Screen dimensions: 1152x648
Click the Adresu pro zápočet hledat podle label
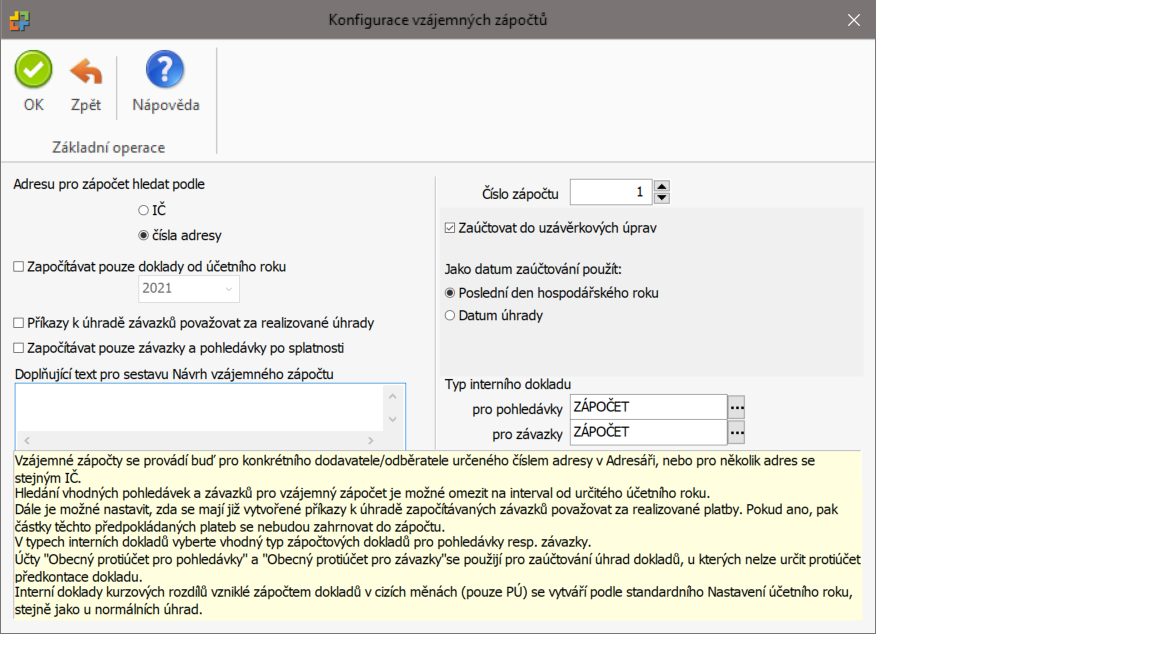pyautogui.click(x=109, y=184)
